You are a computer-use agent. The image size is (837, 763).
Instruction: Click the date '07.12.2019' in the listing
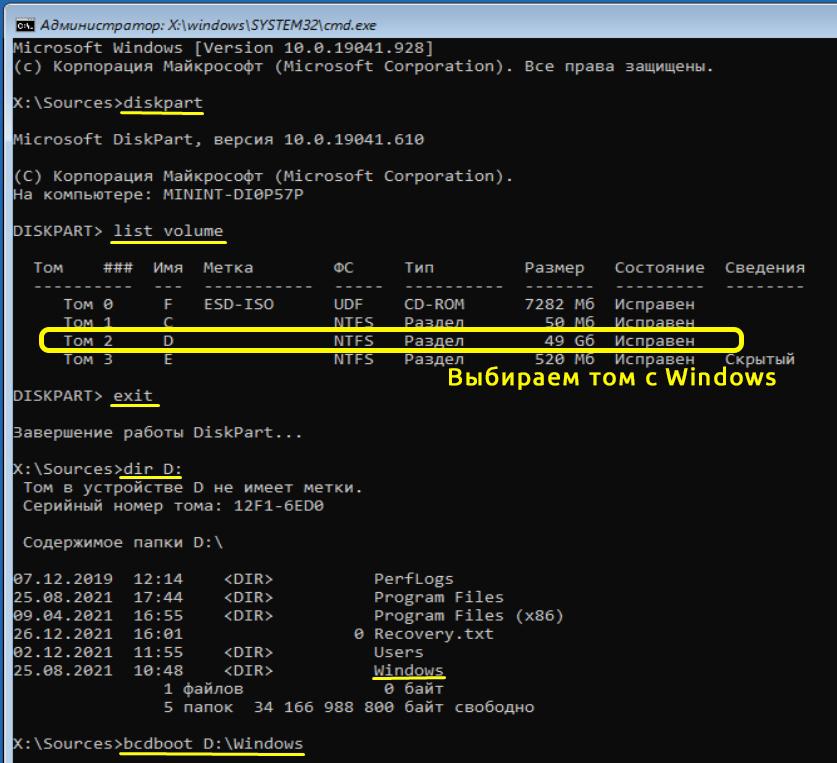(x=63, y=579)
